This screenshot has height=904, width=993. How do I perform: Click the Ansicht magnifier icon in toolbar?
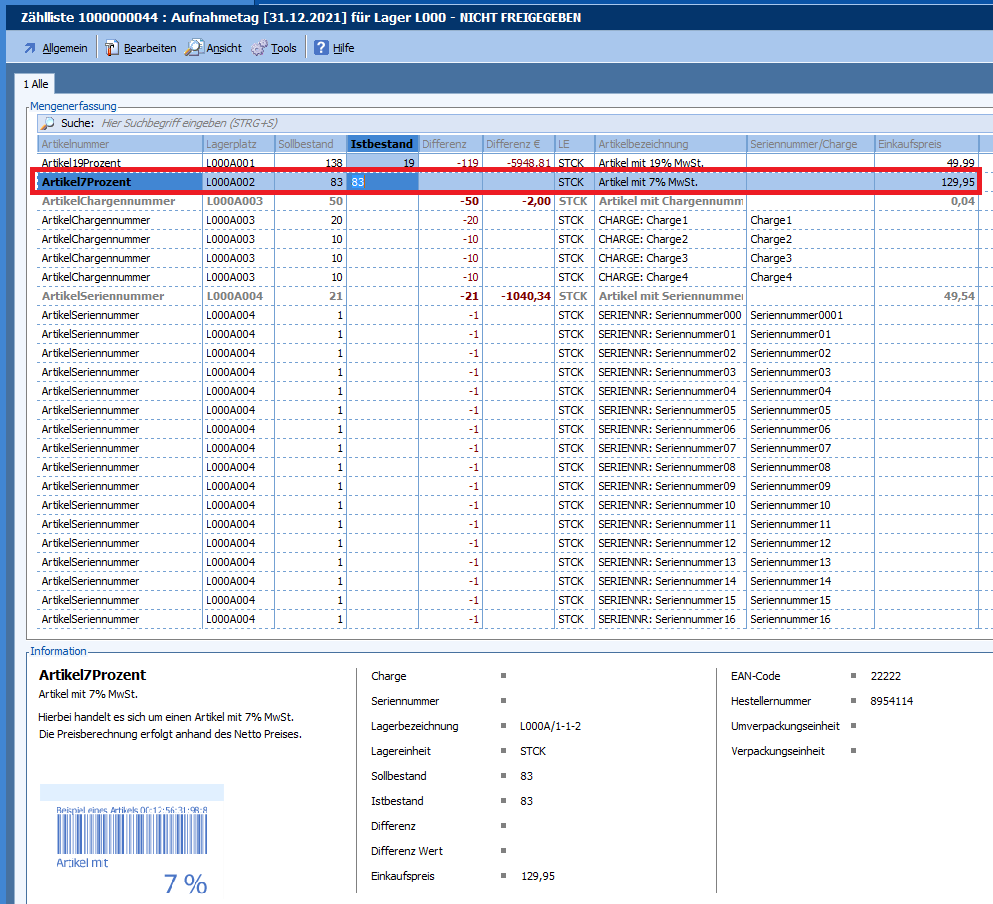[x=194, y=48]
